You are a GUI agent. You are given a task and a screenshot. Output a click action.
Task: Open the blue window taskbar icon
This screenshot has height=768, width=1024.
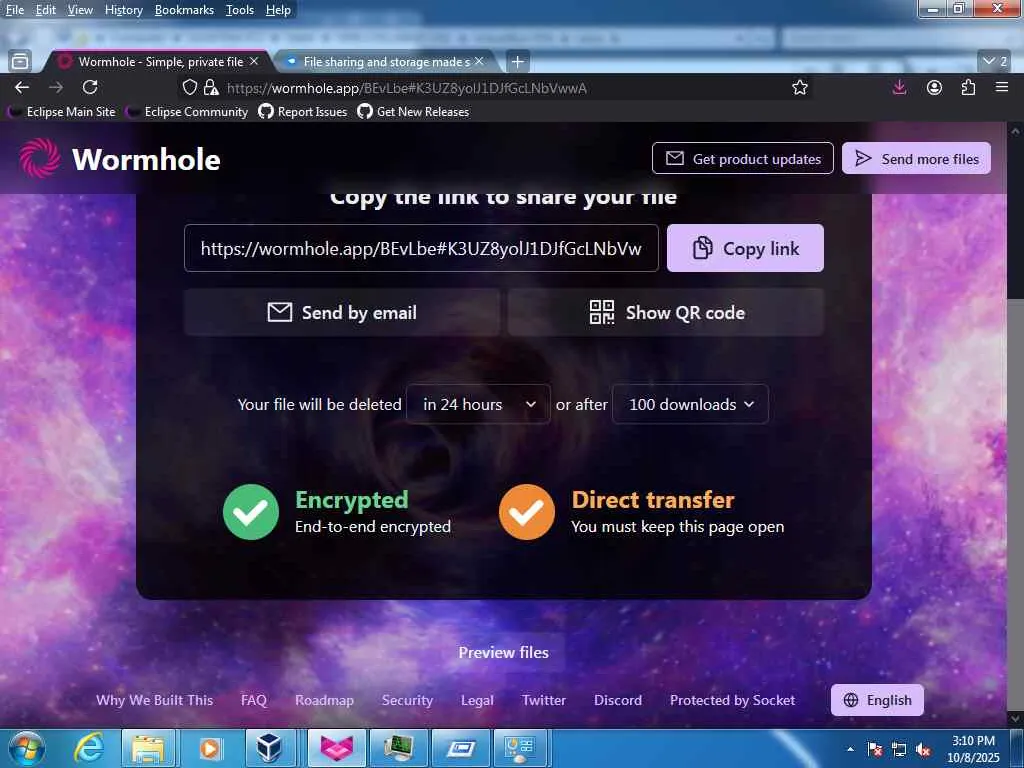click(460, 748)
